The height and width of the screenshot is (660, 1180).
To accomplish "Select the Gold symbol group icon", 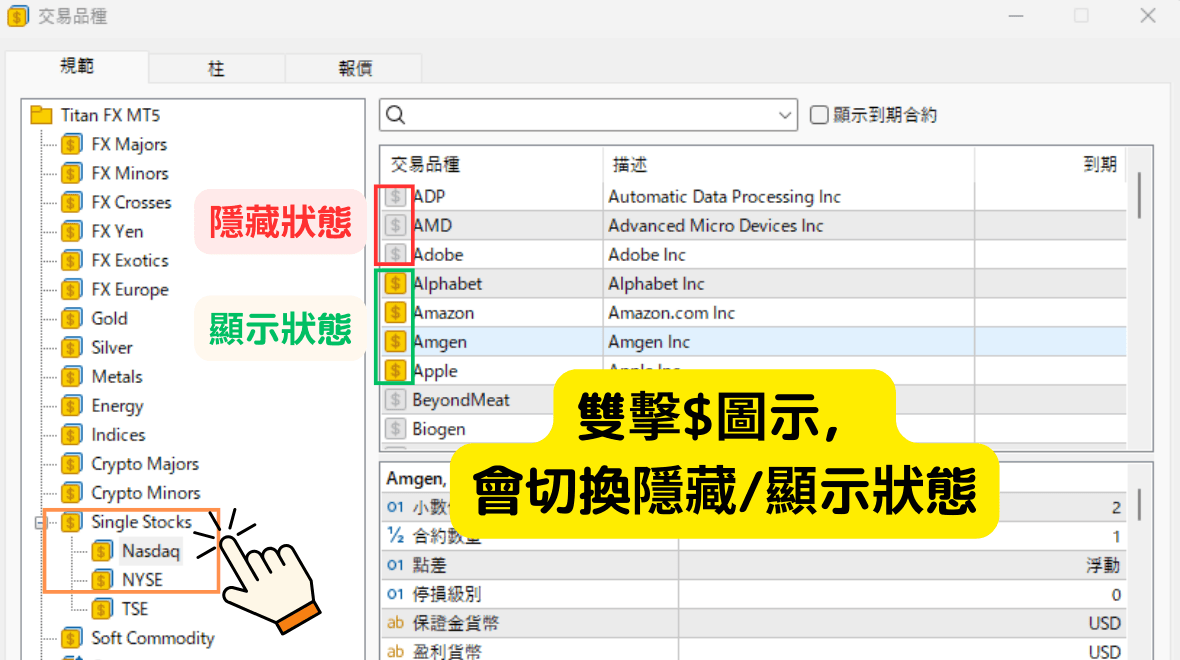I will pyautogui.click(x=72, y=319).
